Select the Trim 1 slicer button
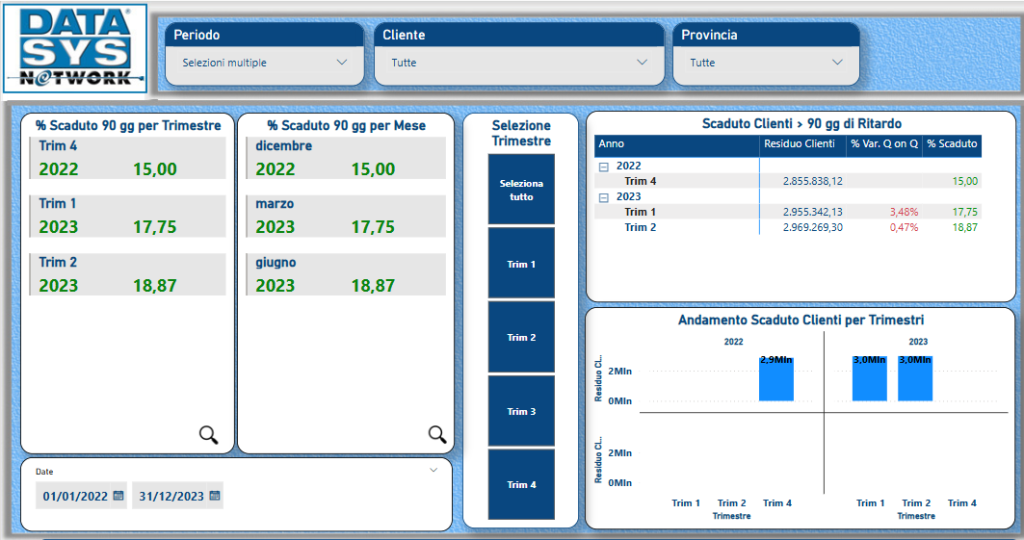The height and width of the screenshot is (540, 1024). pyautogui.click(x=521, y=264)
